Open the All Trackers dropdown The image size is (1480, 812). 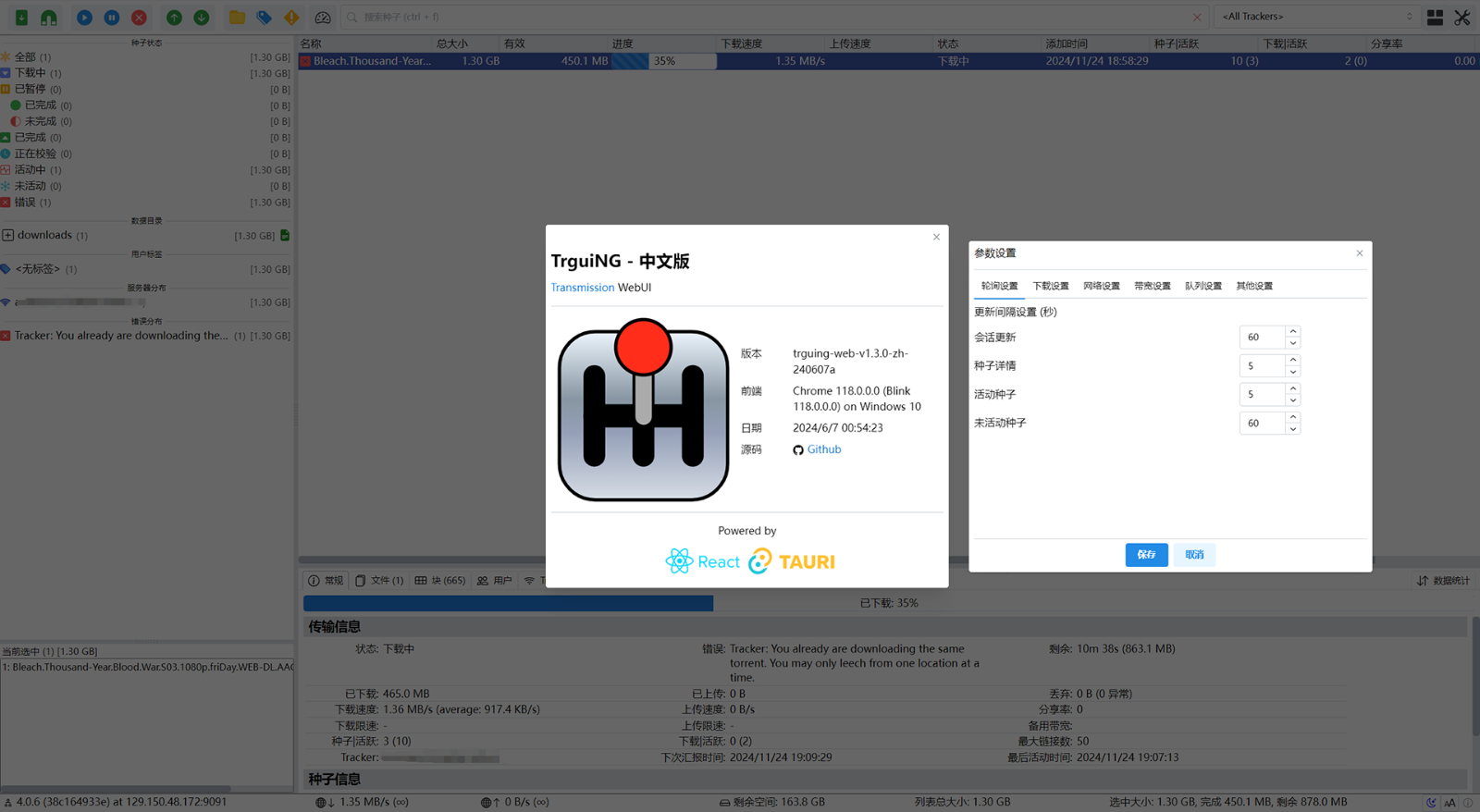coord(1317,17)
